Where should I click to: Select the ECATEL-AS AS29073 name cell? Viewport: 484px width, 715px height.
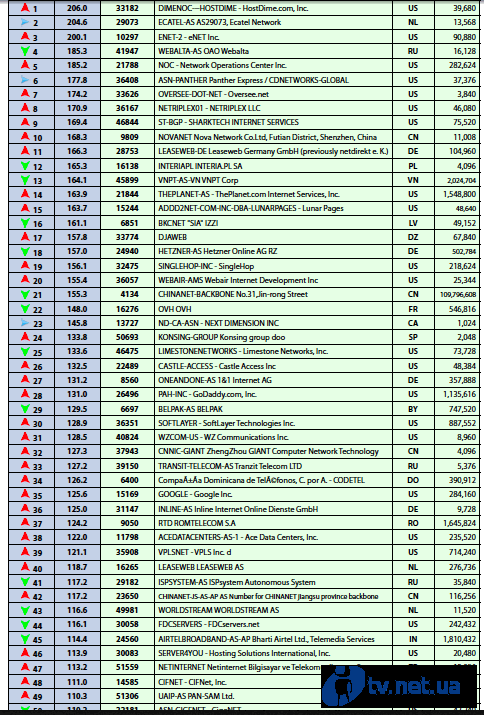pyautogui.click(x=273, y=22)
